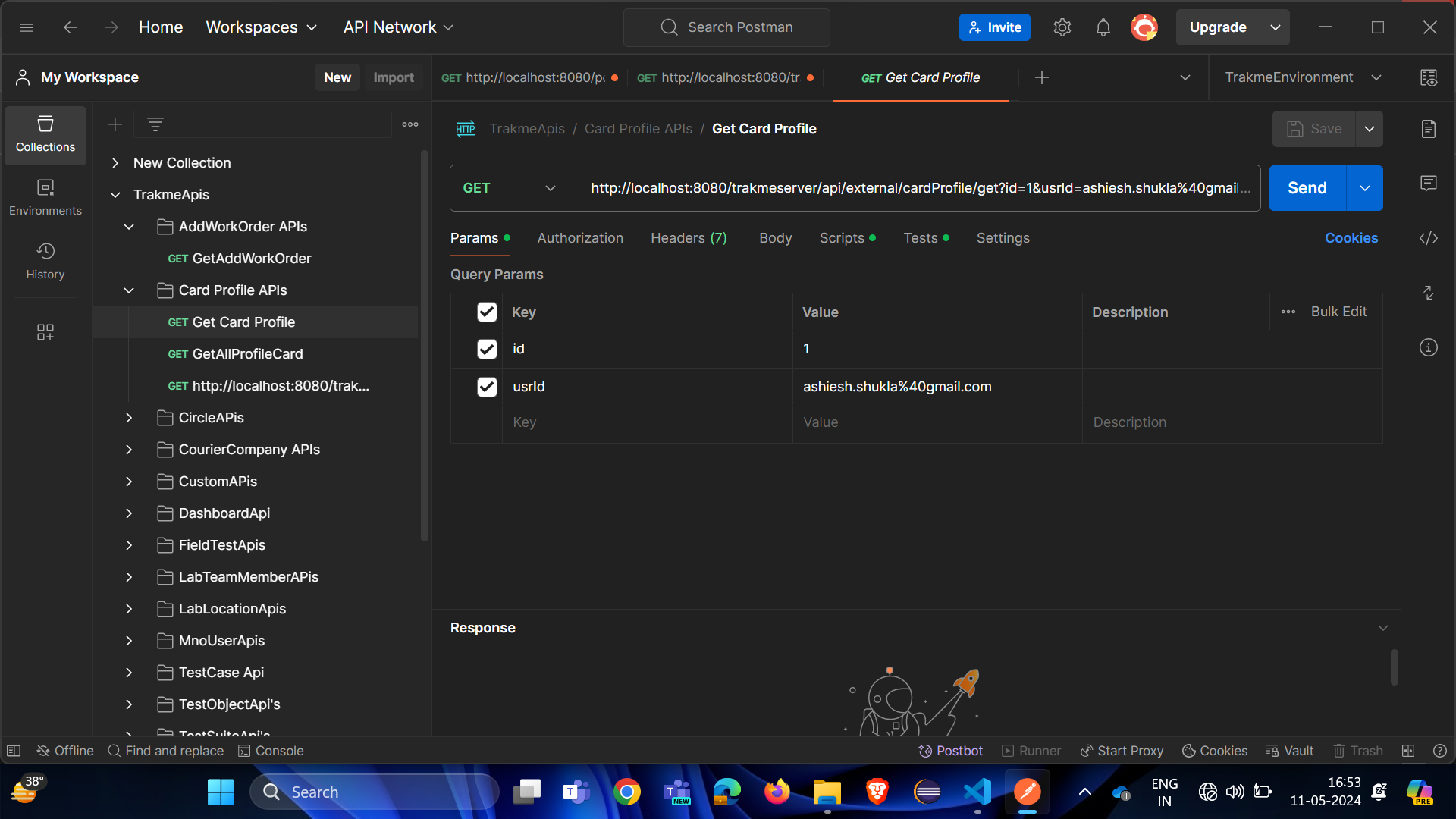Collapse the Card Profile APIs folder
Viewport: 1456px width, 819px height.
(x=129, y=290)
